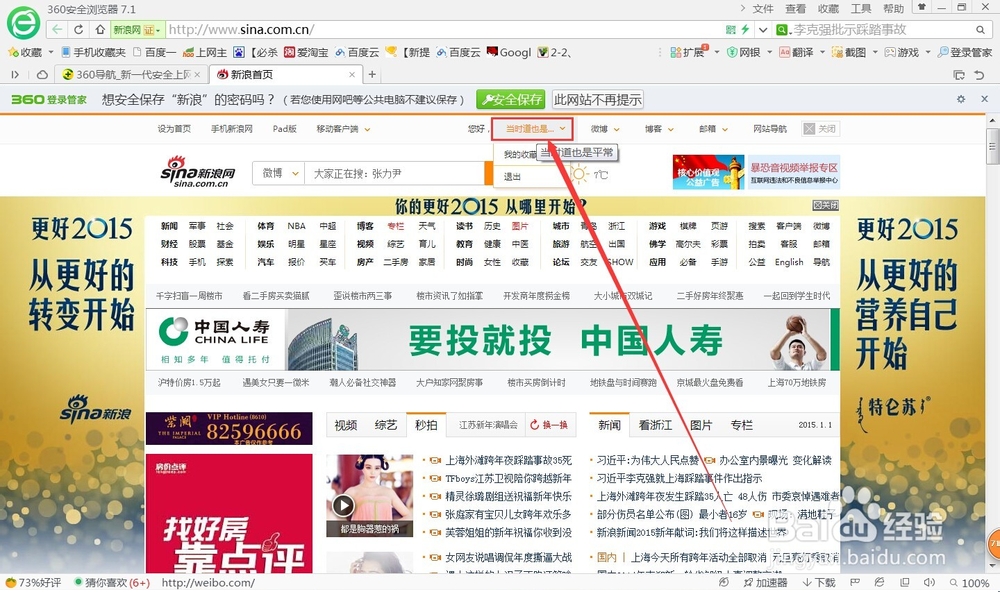
Task: Click the skin shirt icon in title bar
Action: [922, 7]
